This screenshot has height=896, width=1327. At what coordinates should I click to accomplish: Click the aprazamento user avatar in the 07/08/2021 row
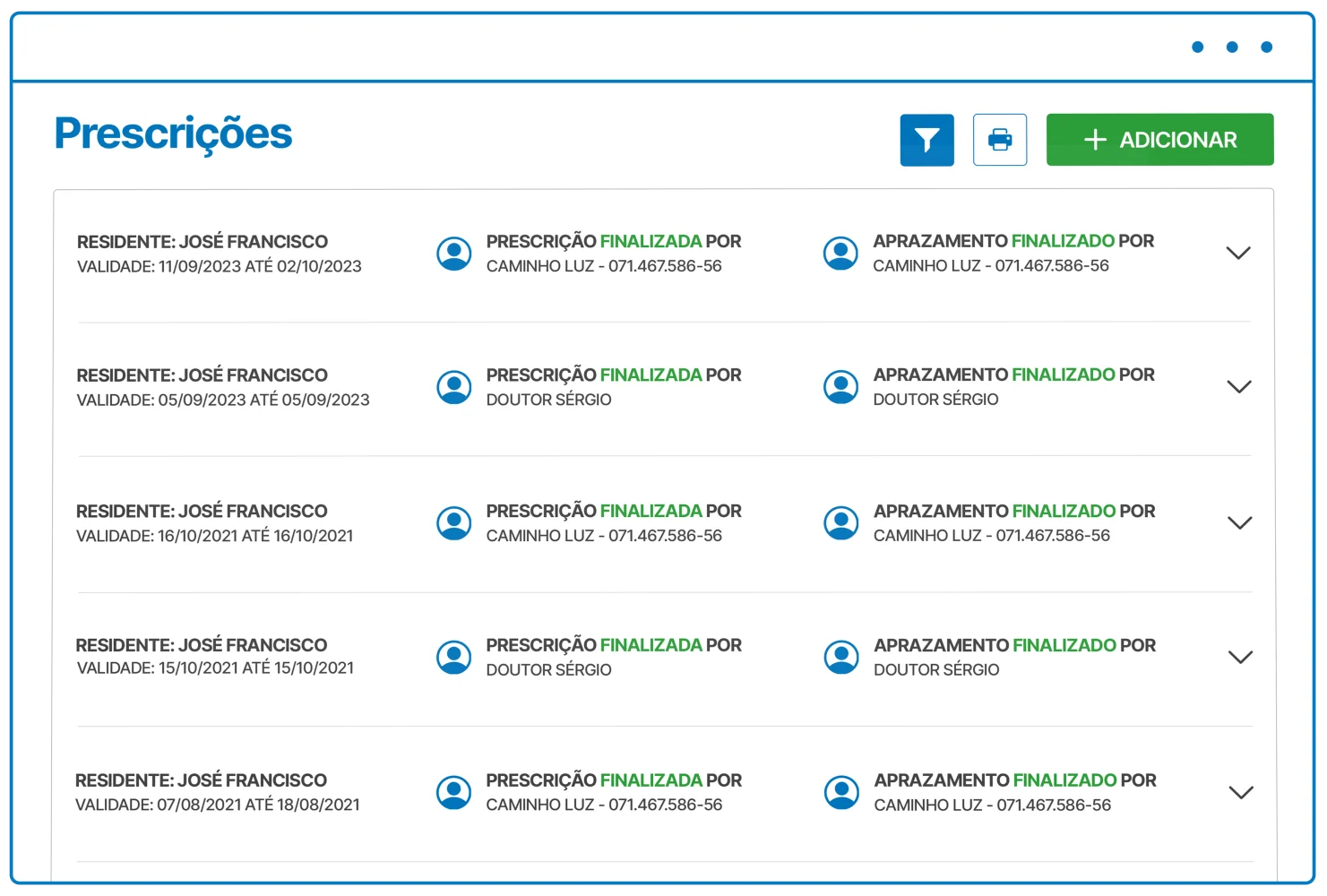841,793
